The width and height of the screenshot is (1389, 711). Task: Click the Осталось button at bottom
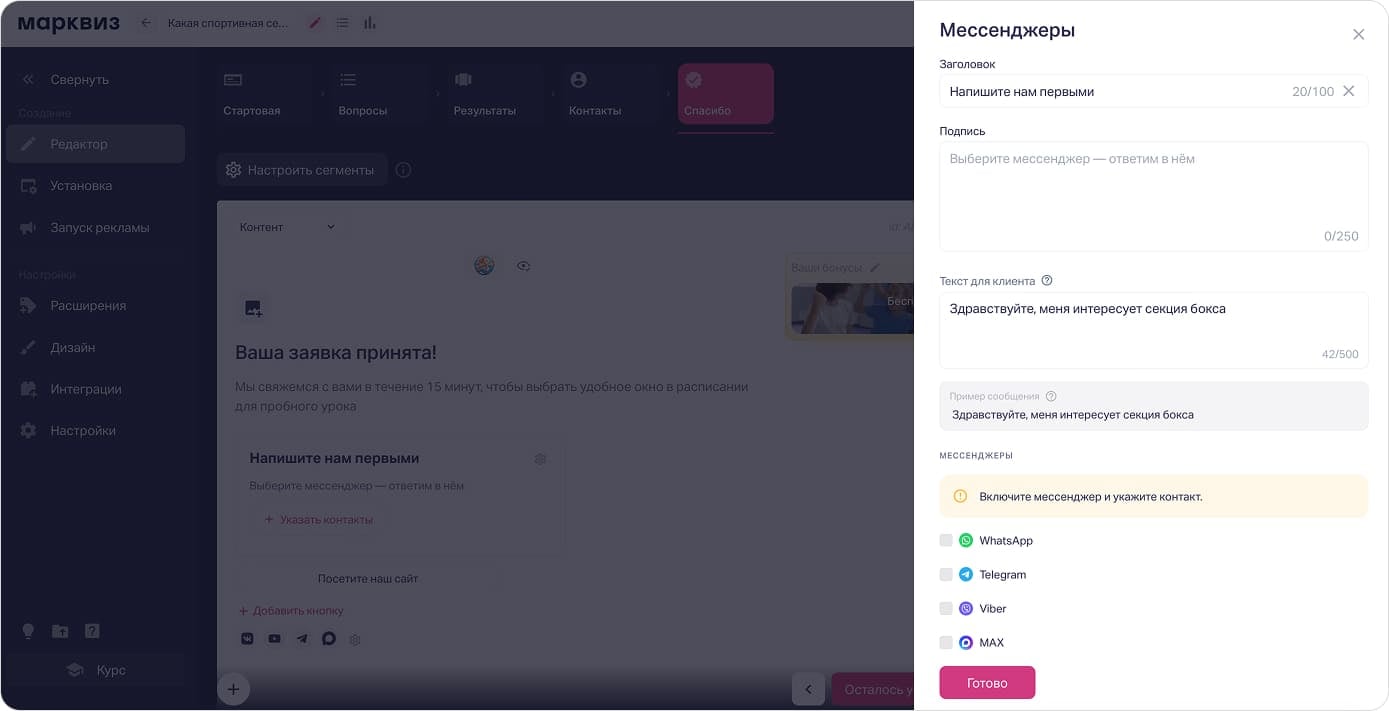coord(873,689)
